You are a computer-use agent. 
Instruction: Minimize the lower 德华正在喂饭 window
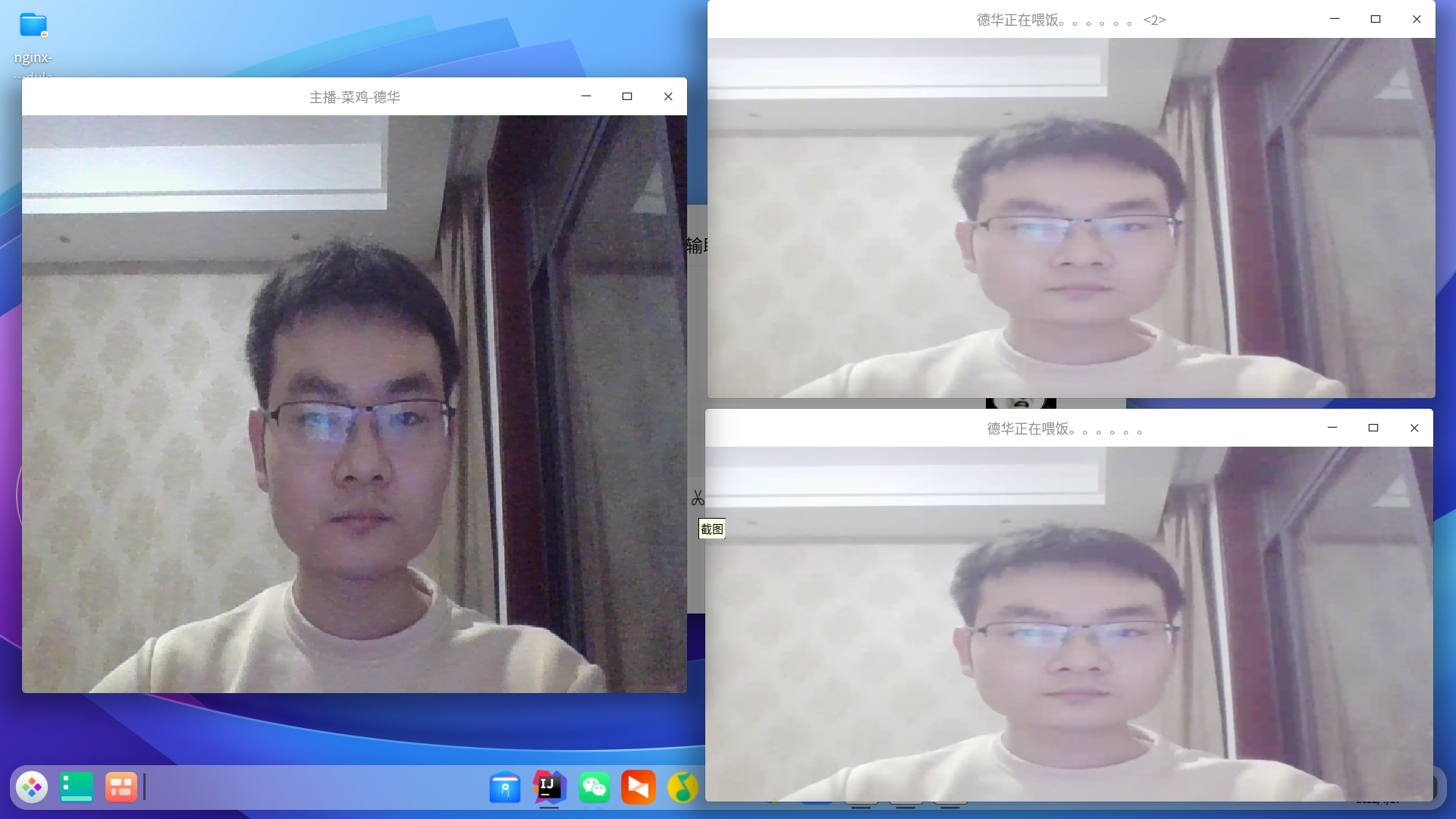(x=1332, y=428)
